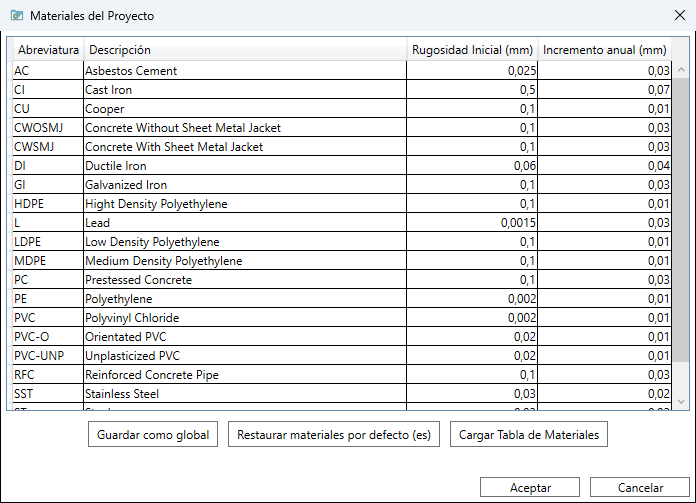
Task: Edit Stainless Steel annual increment 0,02
Action: (605, 394)
